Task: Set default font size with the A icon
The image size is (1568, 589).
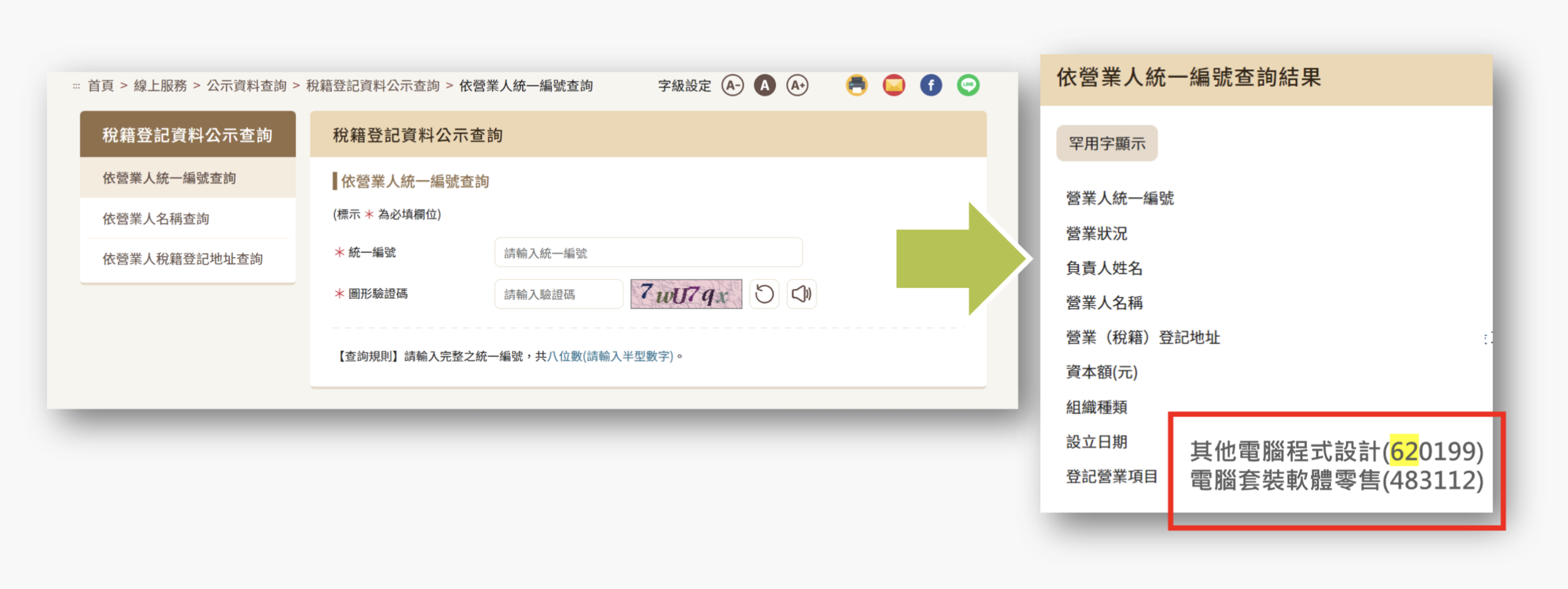Action: [x=764, y=86]
